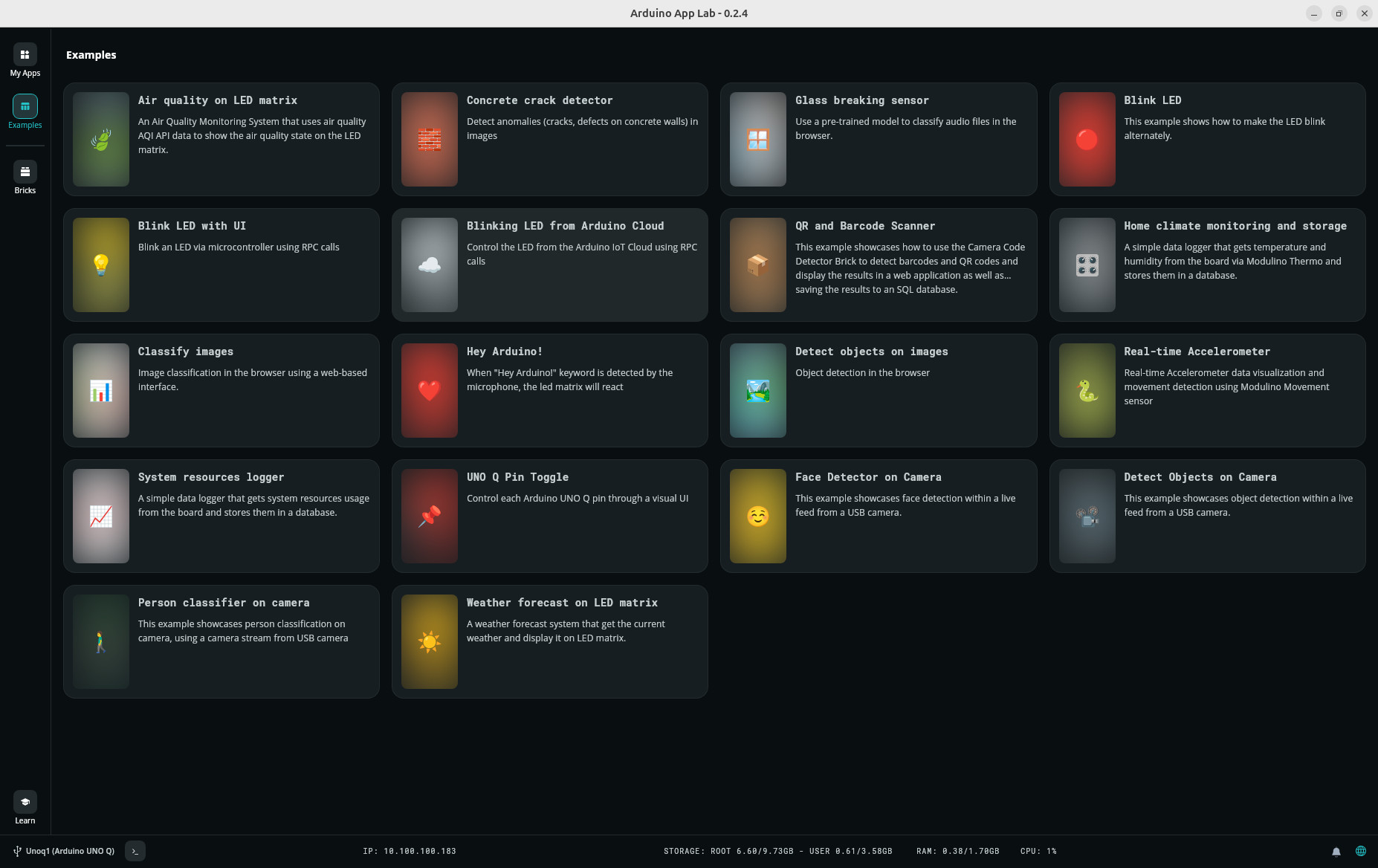
Task: Click the globe network icon
Action: tap(1360, 851)
